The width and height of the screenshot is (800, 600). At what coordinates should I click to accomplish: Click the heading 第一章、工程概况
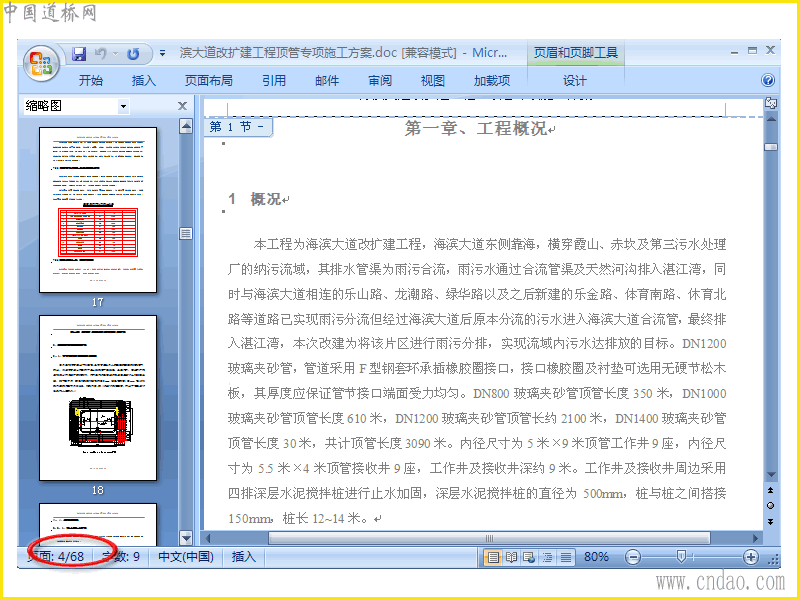click(475, 128)
